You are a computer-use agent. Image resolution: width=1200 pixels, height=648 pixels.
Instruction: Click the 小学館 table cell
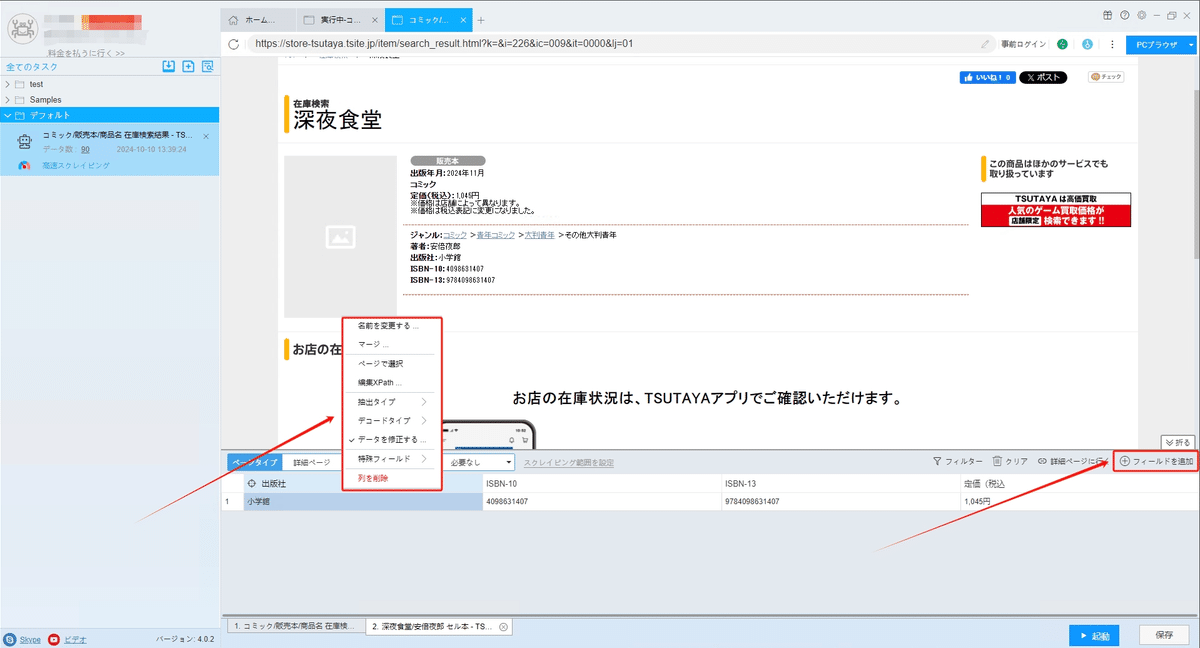(x=362, y=502)
